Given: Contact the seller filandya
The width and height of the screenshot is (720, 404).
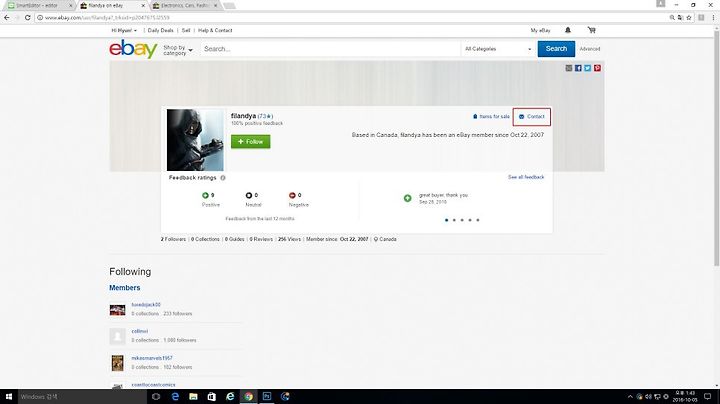Looking at the screenshot, I should [x=532, y=117].
